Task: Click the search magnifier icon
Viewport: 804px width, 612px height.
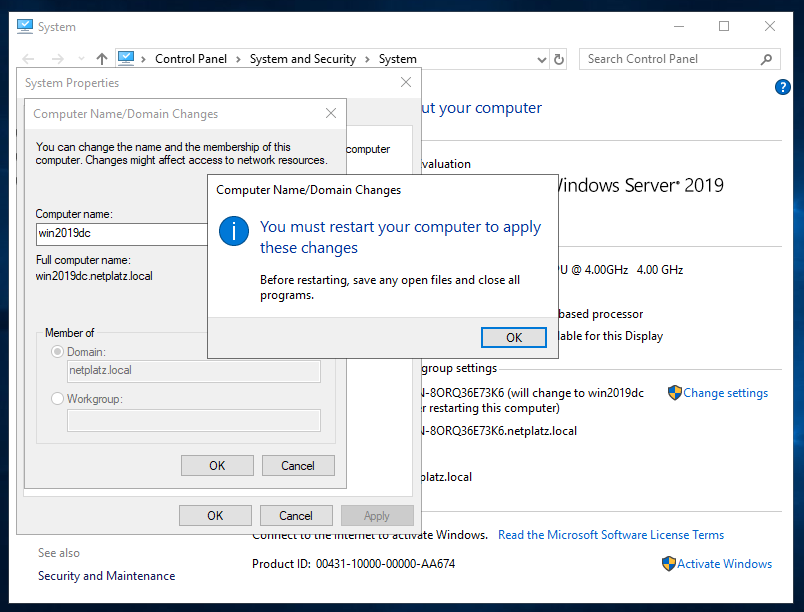Action: coord(767,59)
